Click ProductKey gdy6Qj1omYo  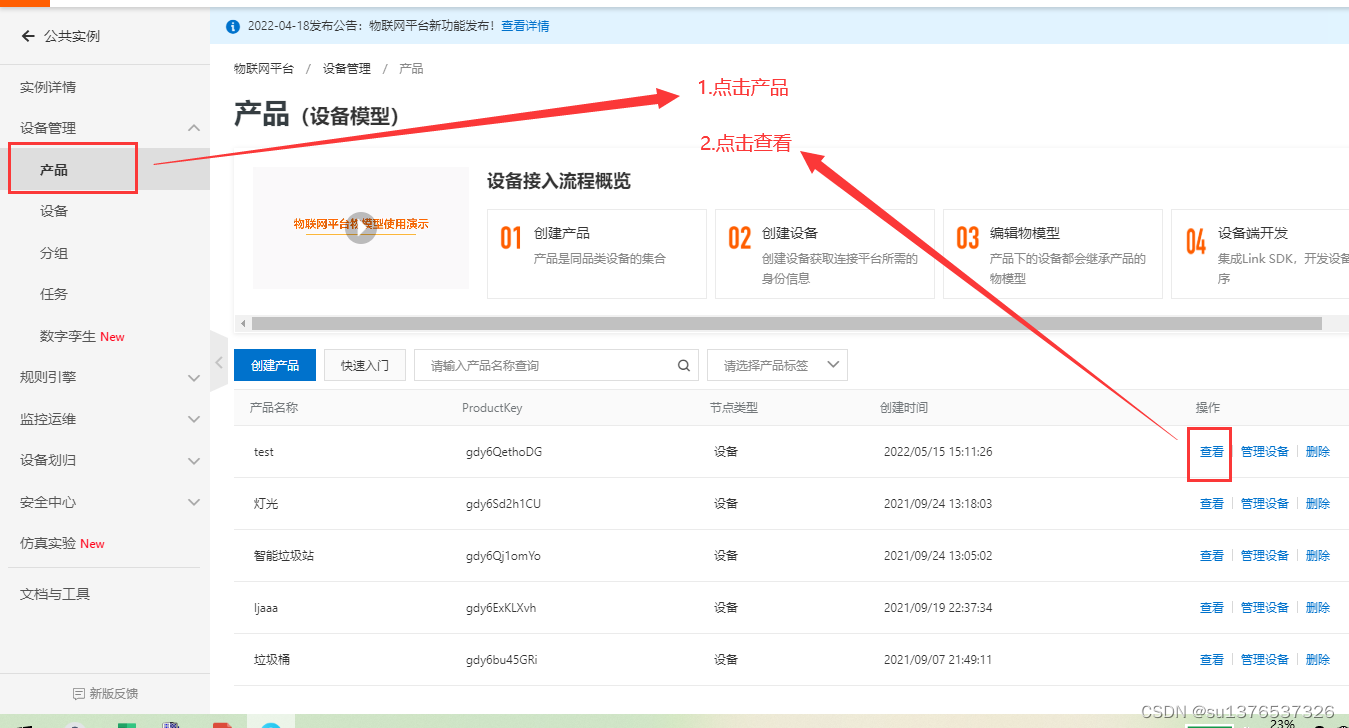(503, 556)
